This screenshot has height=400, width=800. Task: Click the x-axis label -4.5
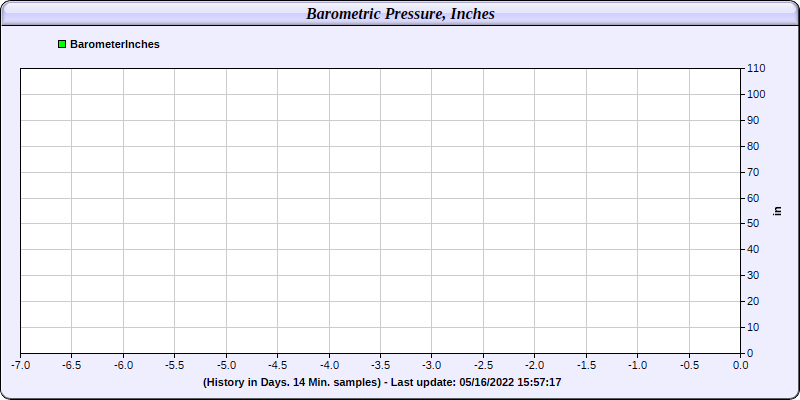click(x=278, y=365)
